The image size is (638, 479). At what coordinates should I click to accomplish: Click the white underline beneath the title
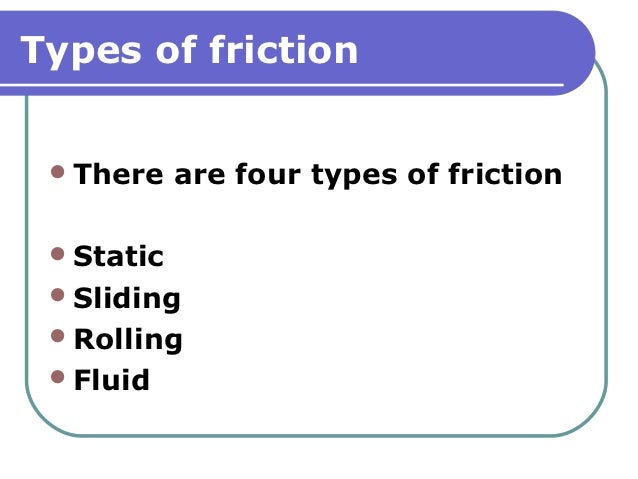coord(282,85)
